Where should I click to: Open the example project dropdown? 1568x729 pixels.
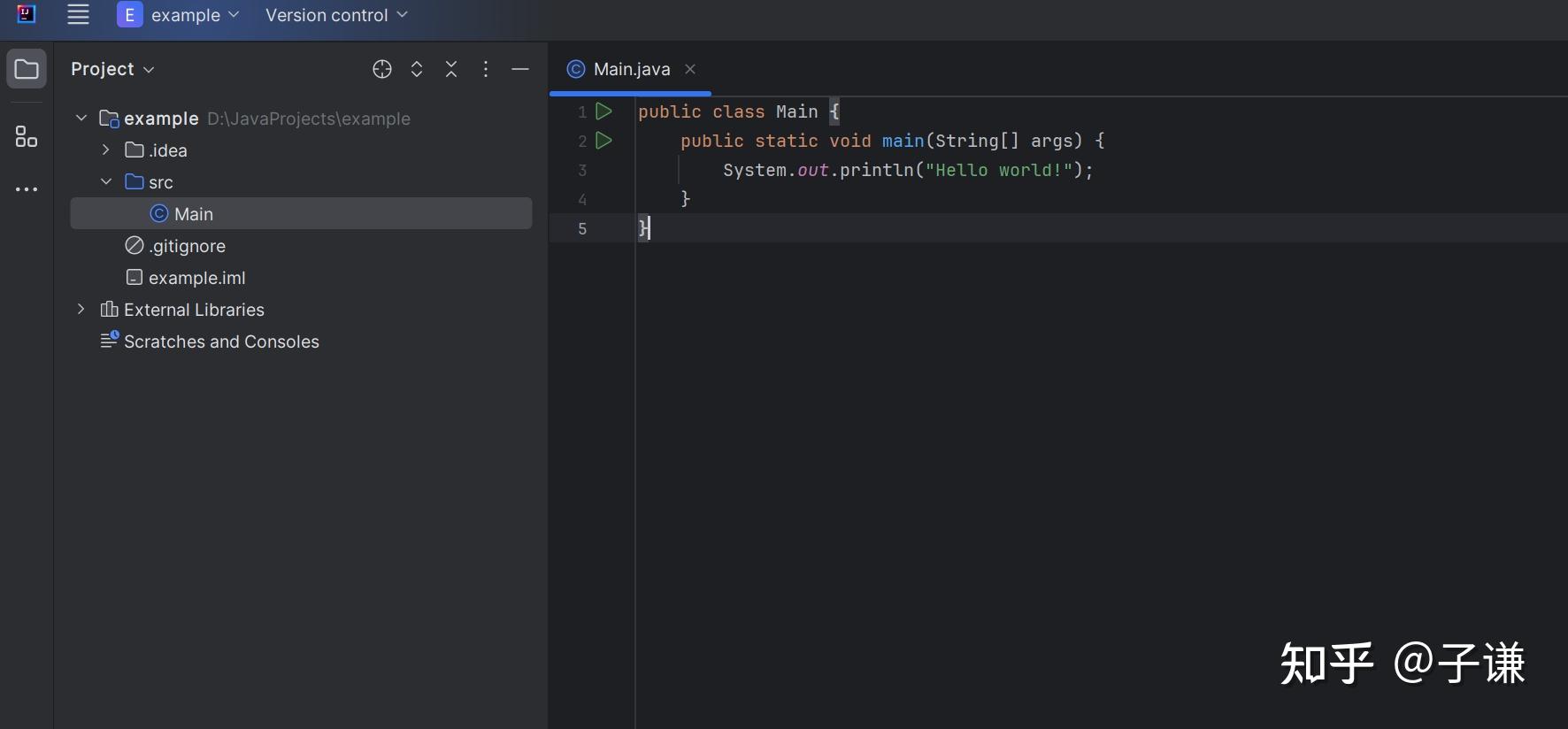(x=179, y=15)
